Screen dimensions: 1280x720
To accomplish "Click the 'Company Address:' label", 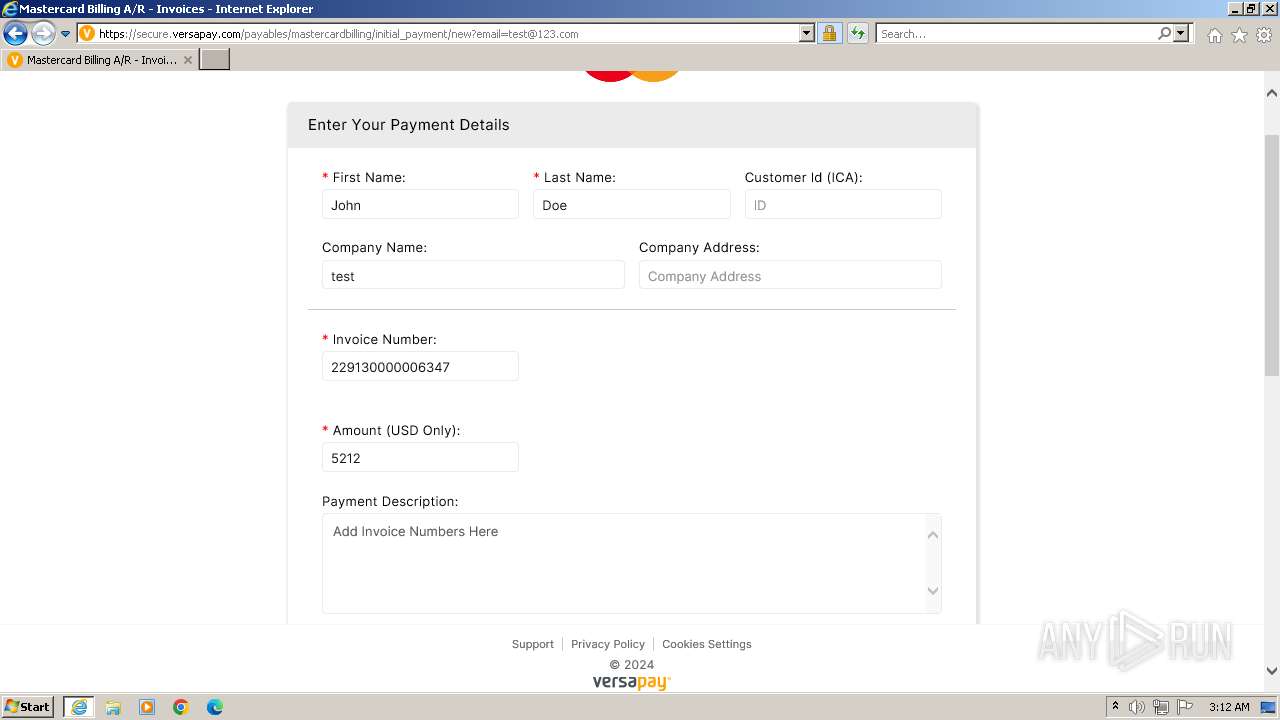I will [699, 247].
